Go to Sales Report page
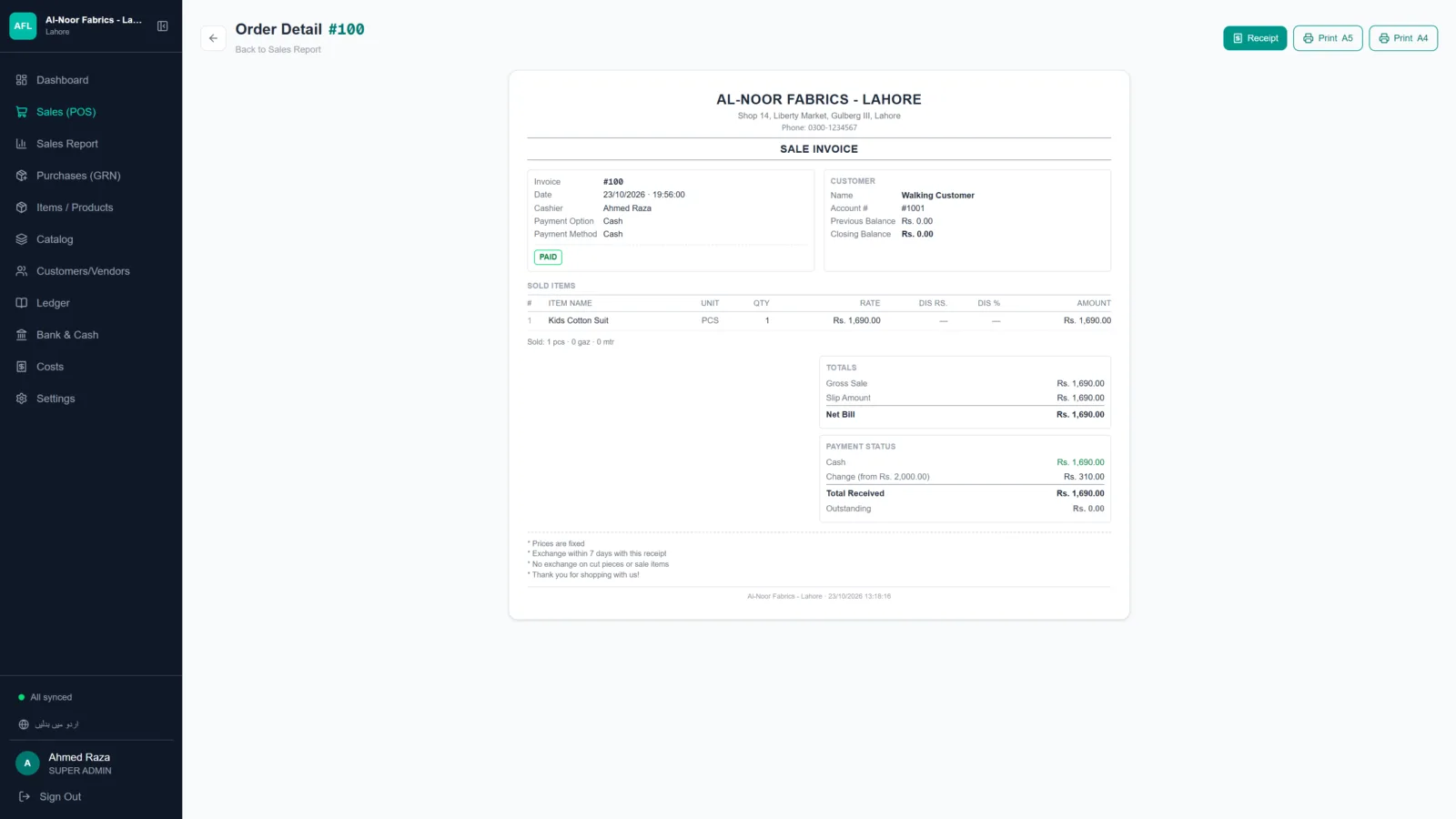 pos(91,144)
